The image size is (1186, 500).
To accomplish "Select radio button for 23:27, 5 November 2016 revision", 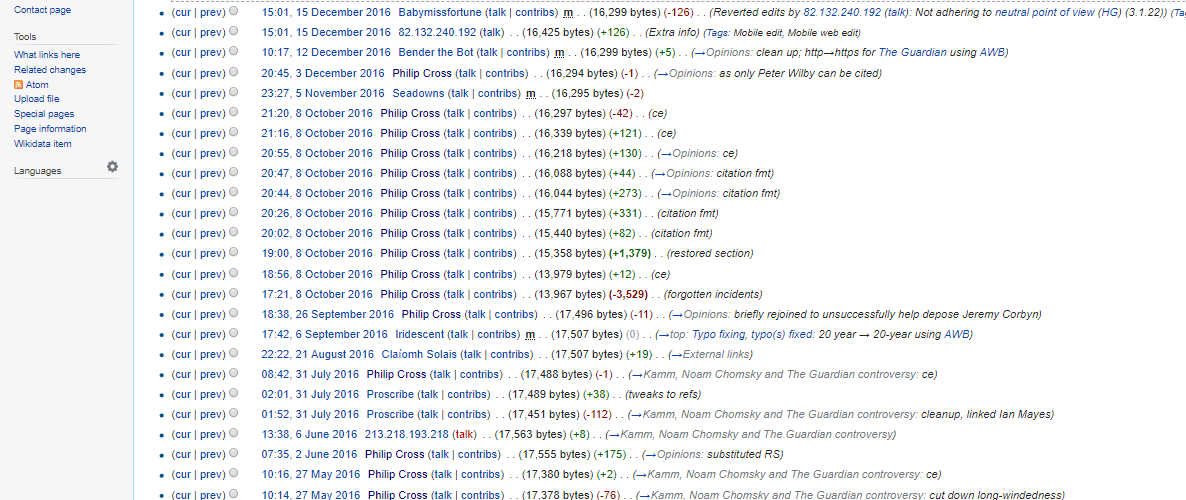I will click(233, 93).
